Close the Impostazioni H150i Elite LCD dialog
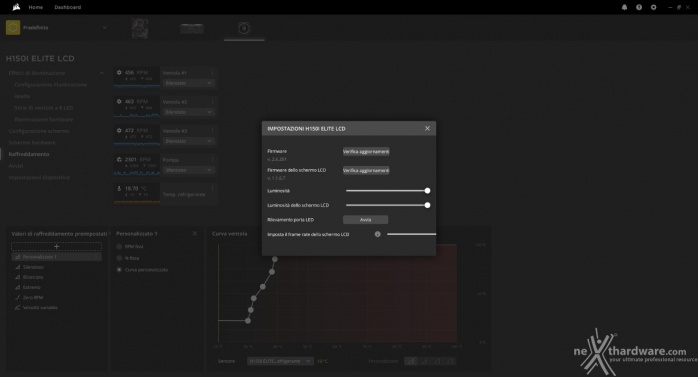Viewport: 698px width, 377px height. point(427,128)
